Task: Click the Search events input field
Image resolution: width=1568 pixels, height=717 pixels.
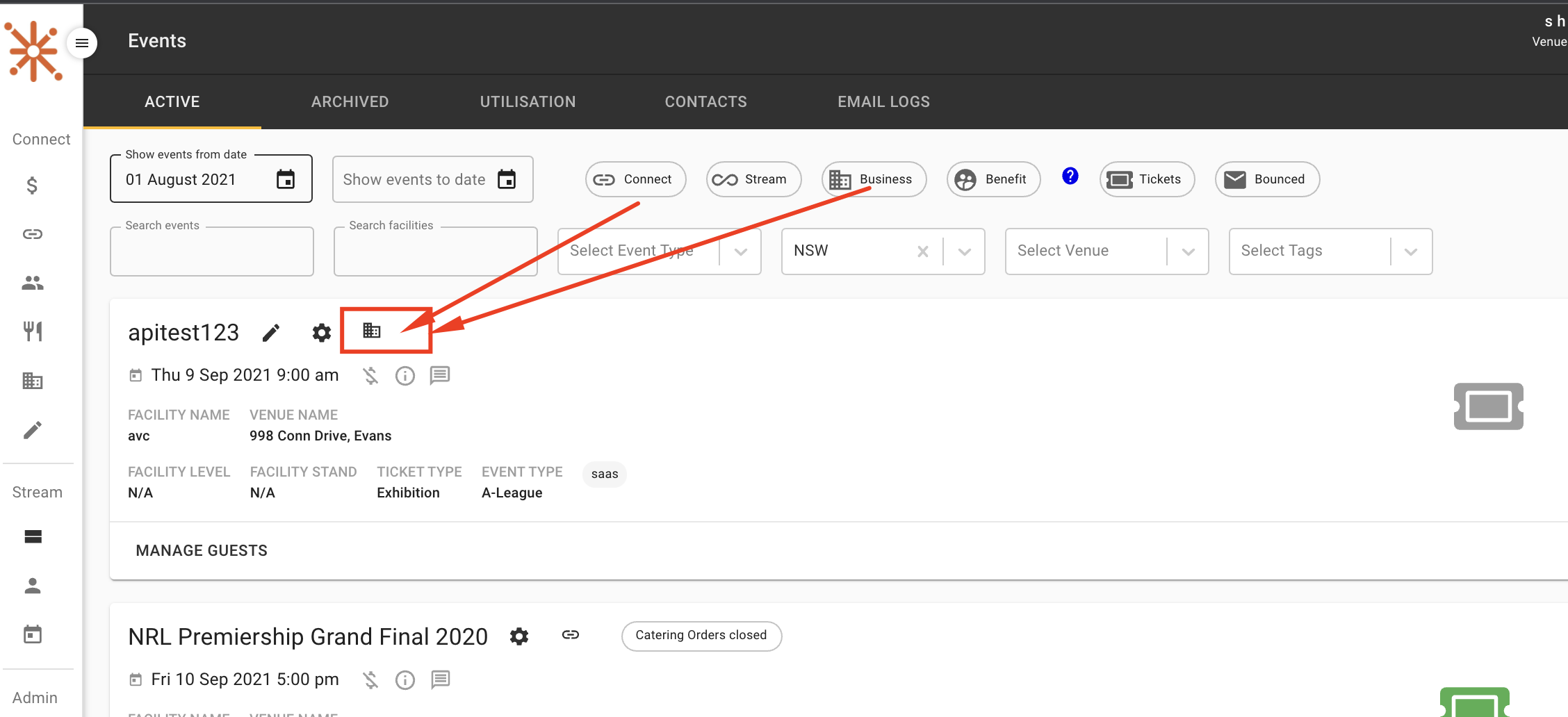Action: point(212,252)
